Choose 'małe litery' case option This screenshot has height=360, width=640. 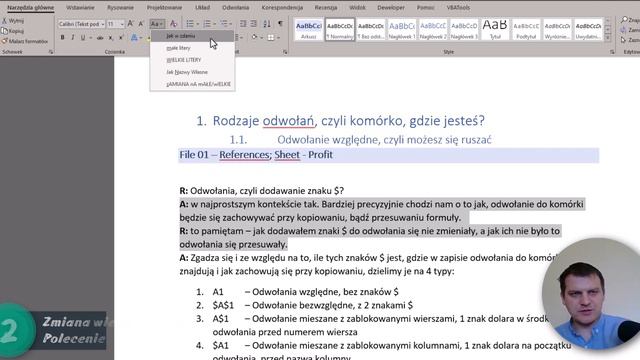pos(192,48)
